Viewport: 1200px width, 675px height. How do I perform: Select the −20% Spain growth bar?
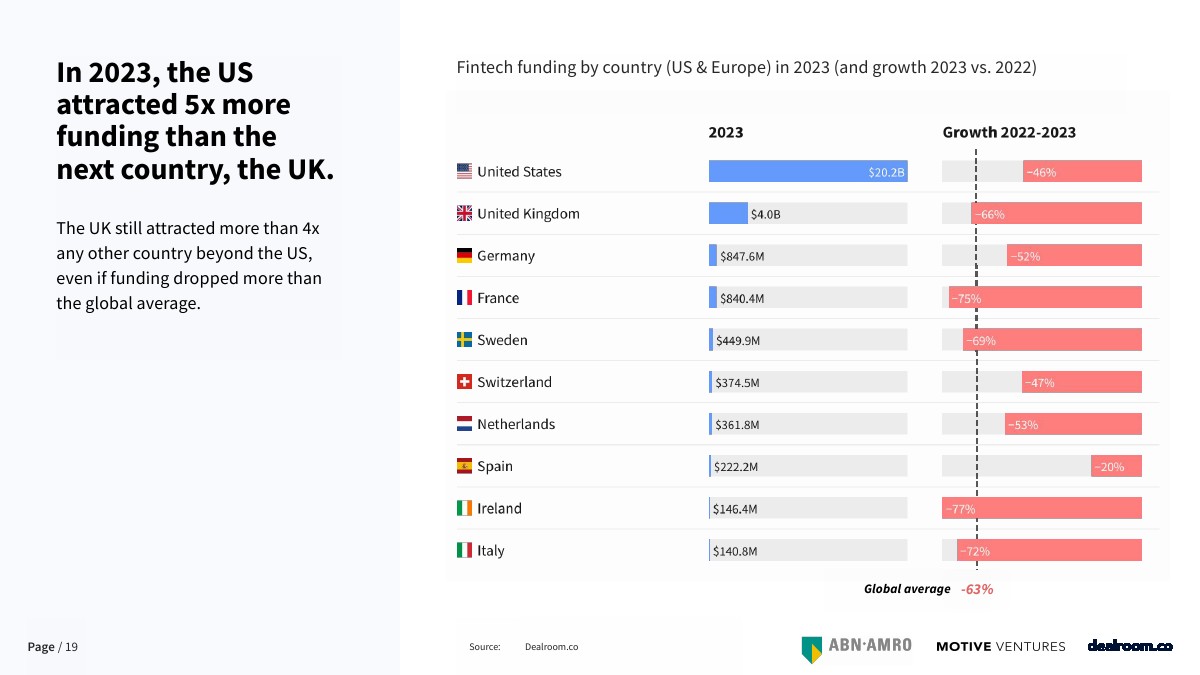pos(1116,466)
